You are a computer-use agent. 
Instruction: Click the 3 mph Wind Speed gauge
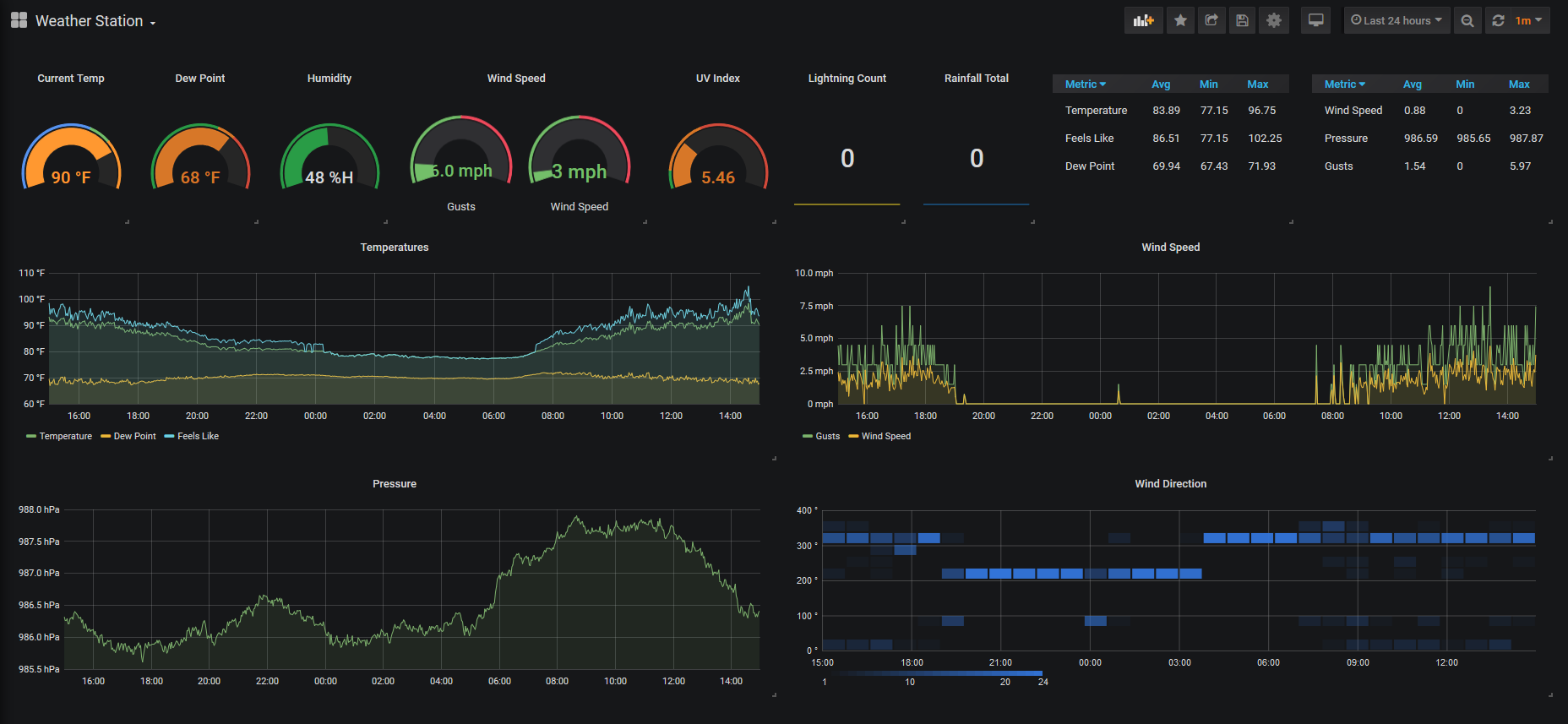(x=580, y=150)
